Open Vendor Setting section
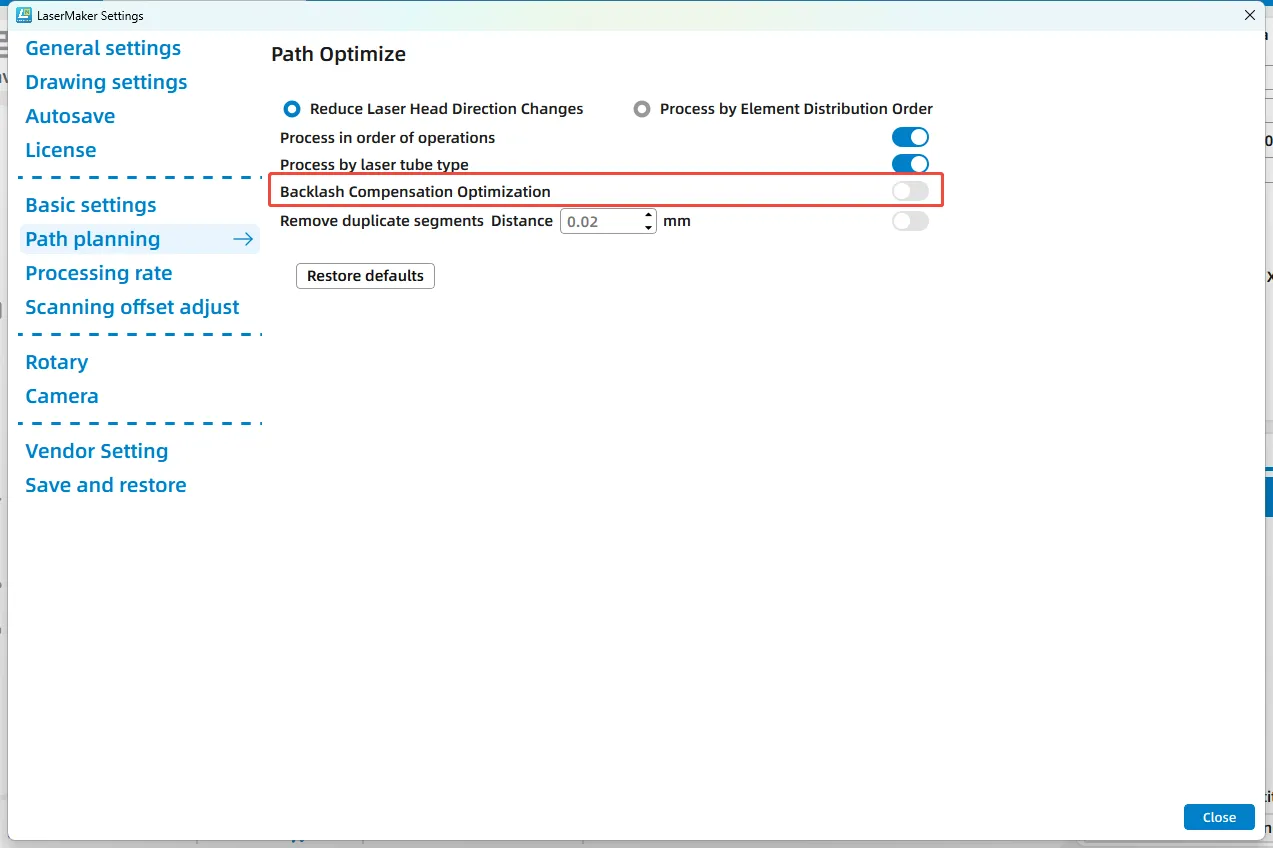Screen dimensions: 1273x848 [x=97, y=451]
